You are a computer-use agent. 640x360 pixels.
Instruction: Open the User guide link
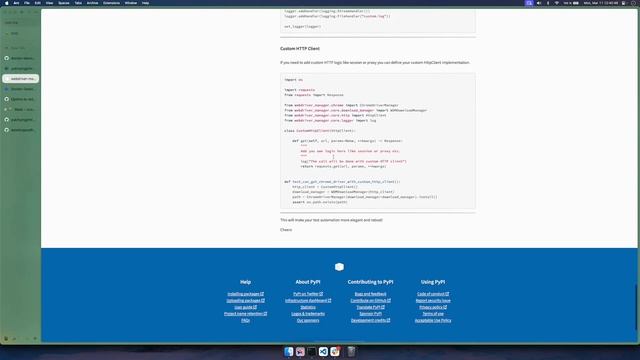tap(245, 307)
